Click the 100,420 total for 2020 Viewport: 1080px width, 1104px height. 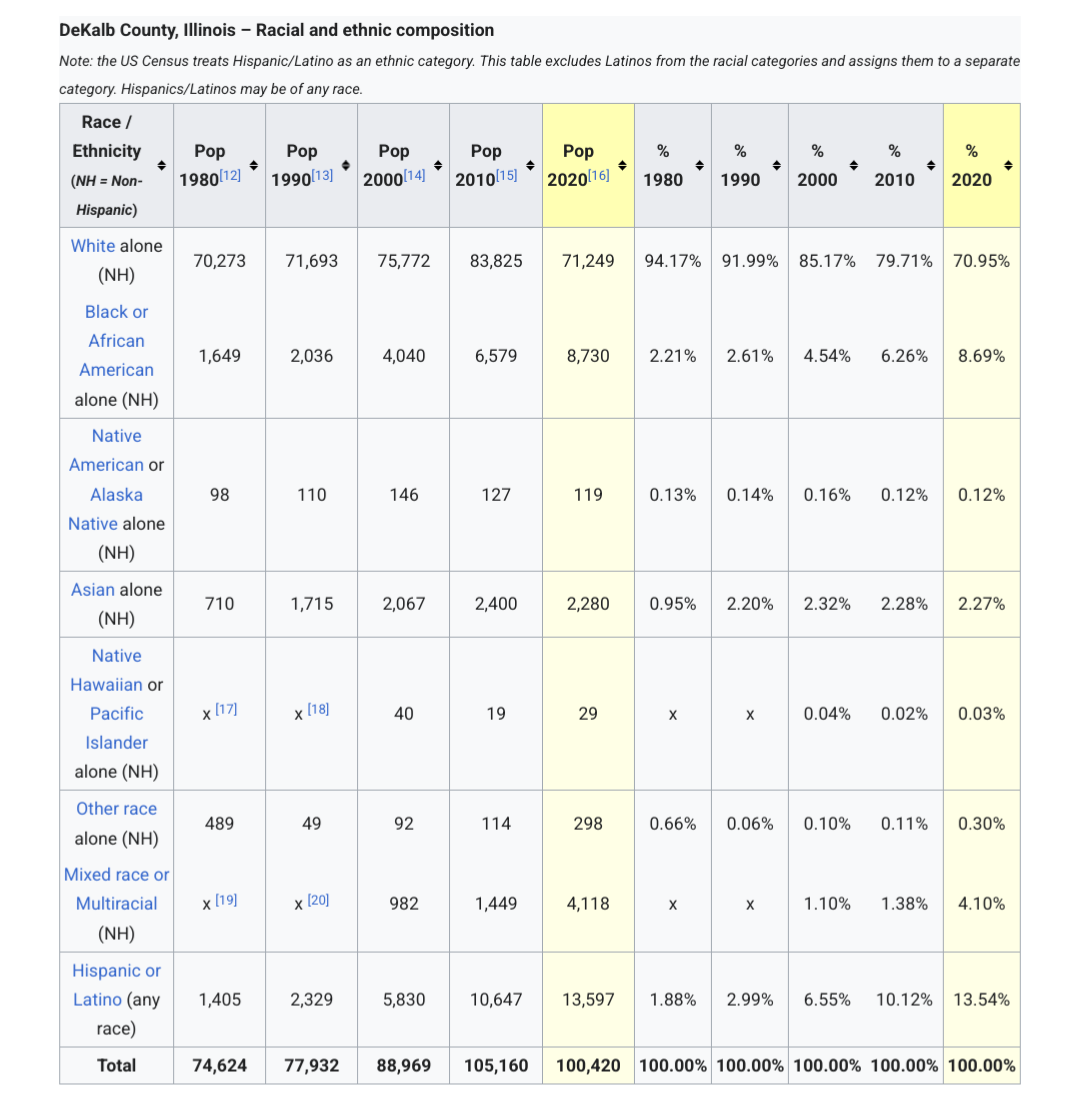588,1065
